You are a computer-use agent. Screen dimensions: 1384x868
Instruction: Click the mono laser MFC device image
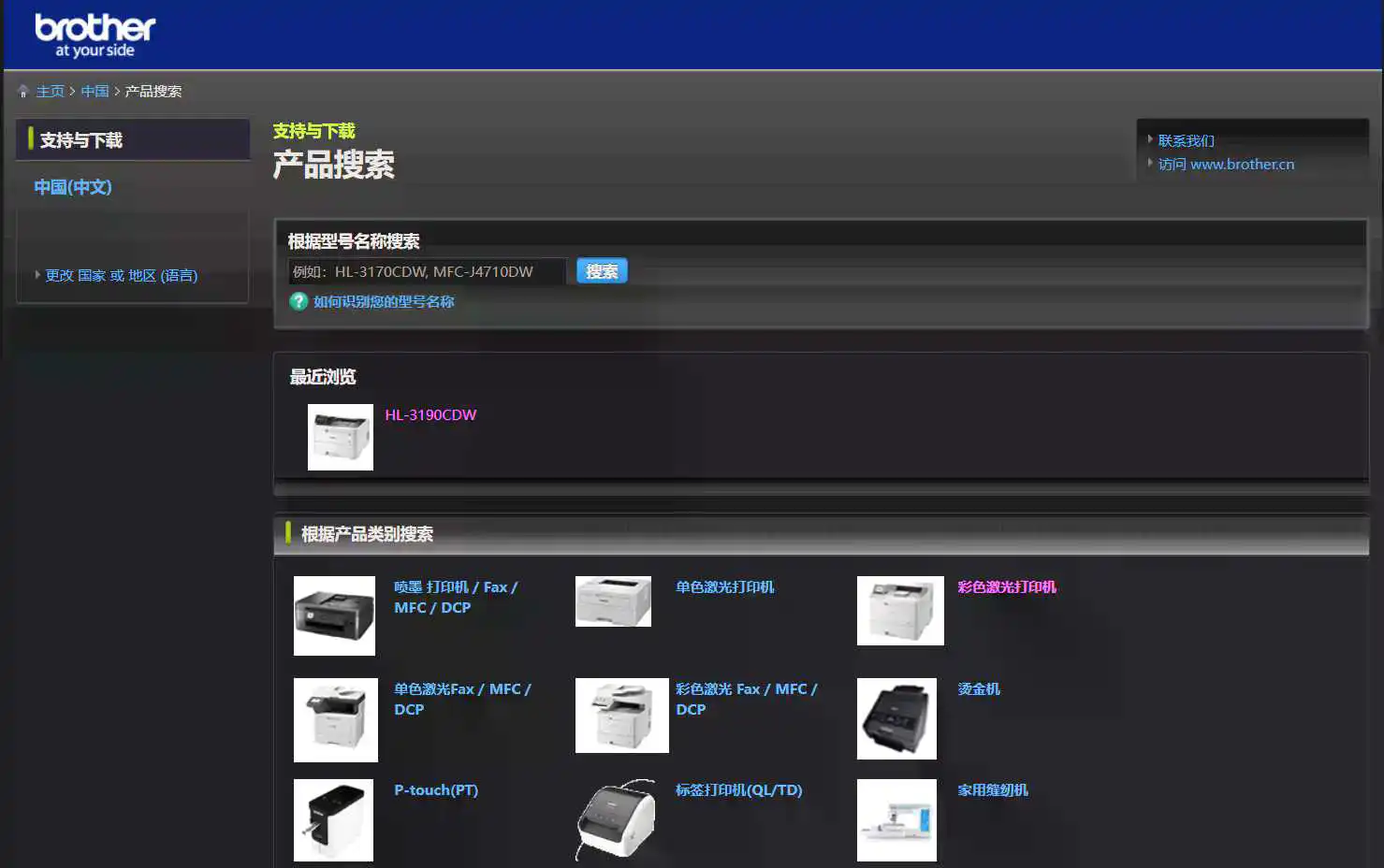tap(336, 720)
